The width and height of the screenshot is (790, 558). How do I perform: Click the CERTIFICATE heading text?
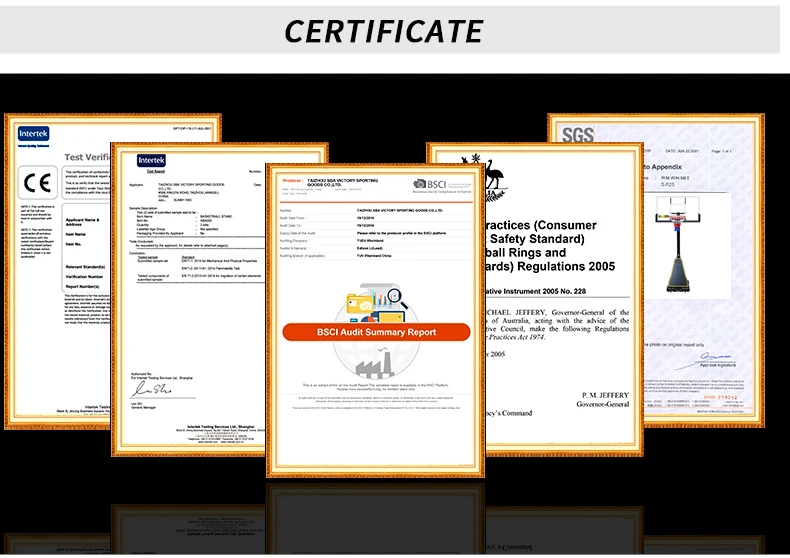point(384,31)
